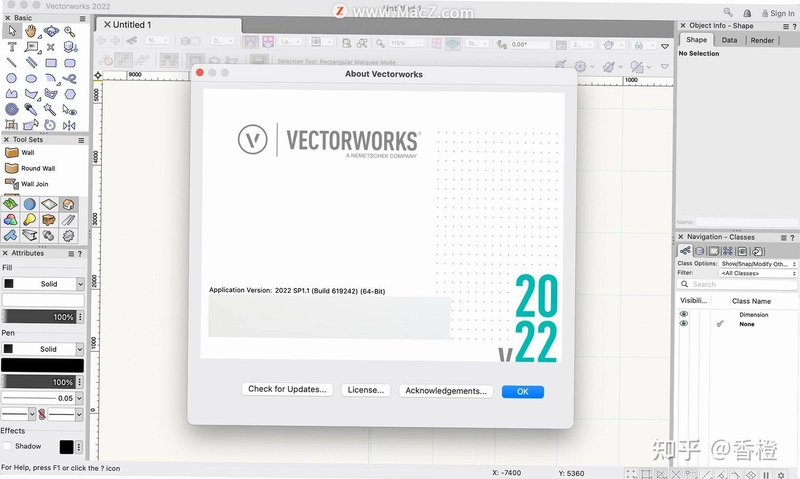Adjust the Fill opacity 100% slider
The width and height of the screenshot is (800, 479).
(x=39, y=317)
